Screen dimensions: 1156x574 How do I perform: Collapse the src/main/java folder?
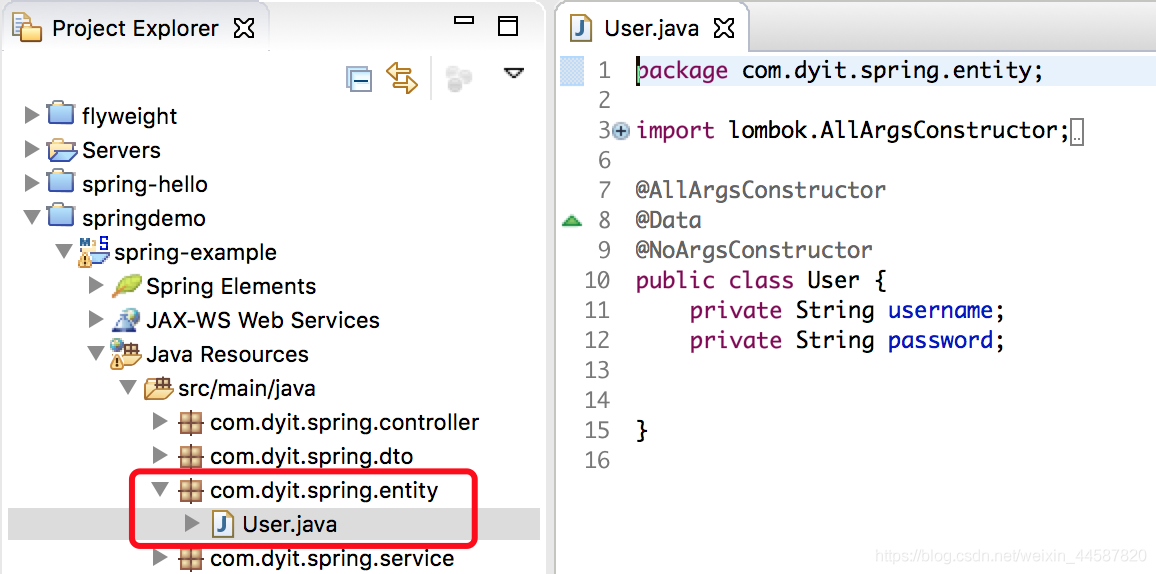coord(128,388)
